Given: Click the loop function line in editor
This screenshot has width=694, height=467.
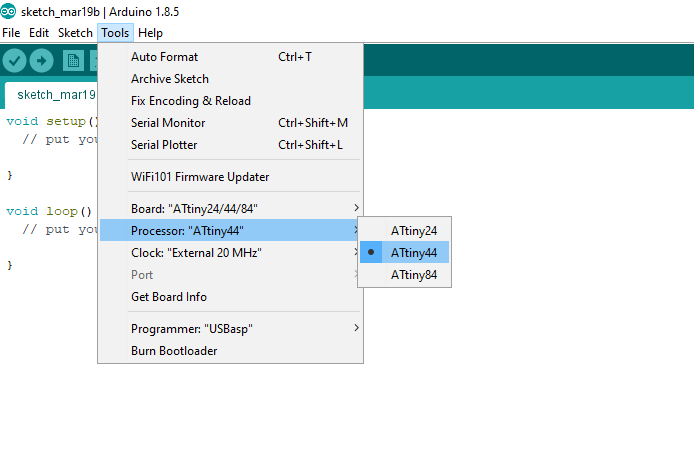Looking at the screenshot, I should (48, 211).
